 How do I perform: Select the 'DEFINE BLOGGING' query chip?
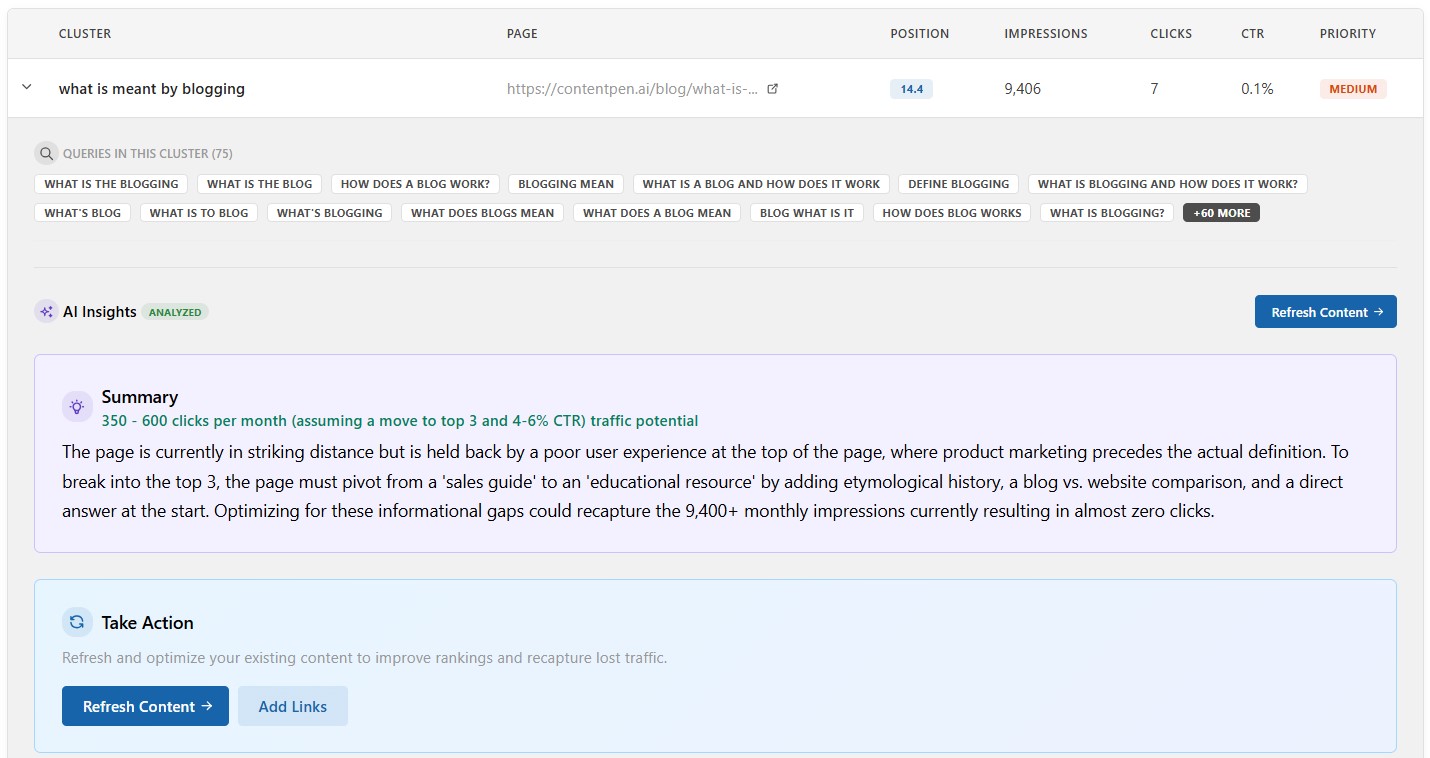(958, 184)
